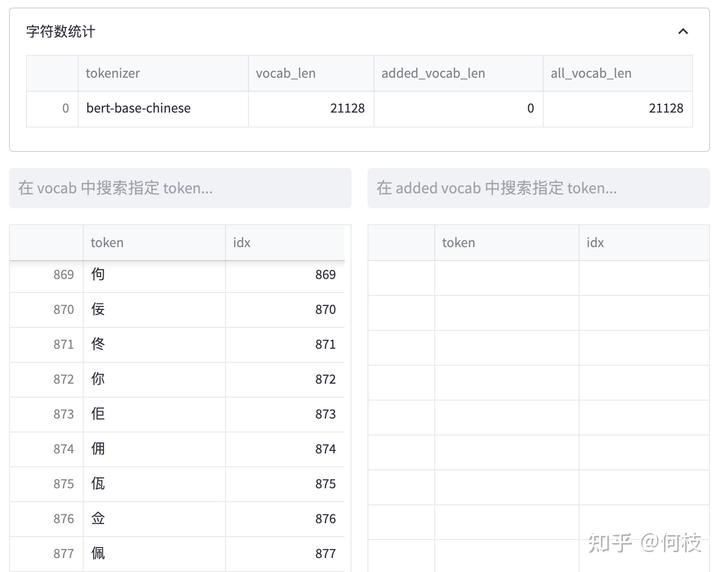The image size is (720, 572).
Task: Click the idx header in added vocab table
Action: tap(644, 242)
